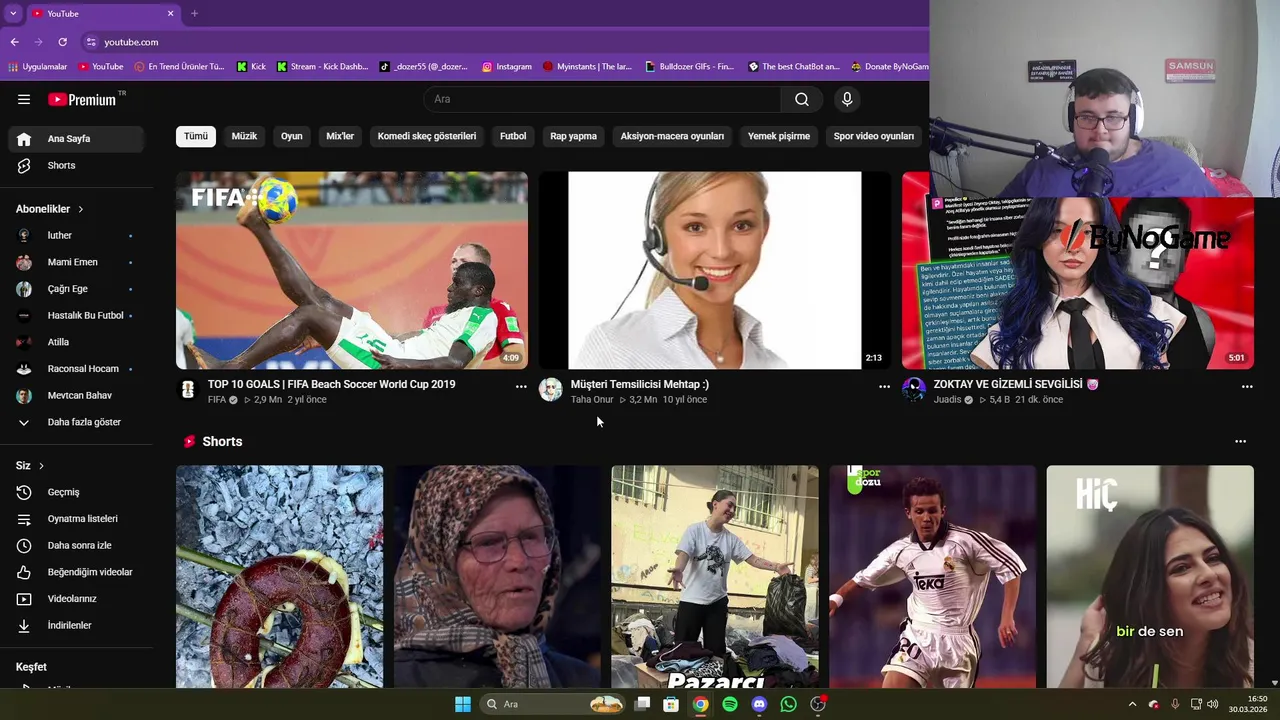This screenshot has width=1280, height=720.
Task: Open Instagram bookmark in bookmarks bar
Action: pos(507,67)
